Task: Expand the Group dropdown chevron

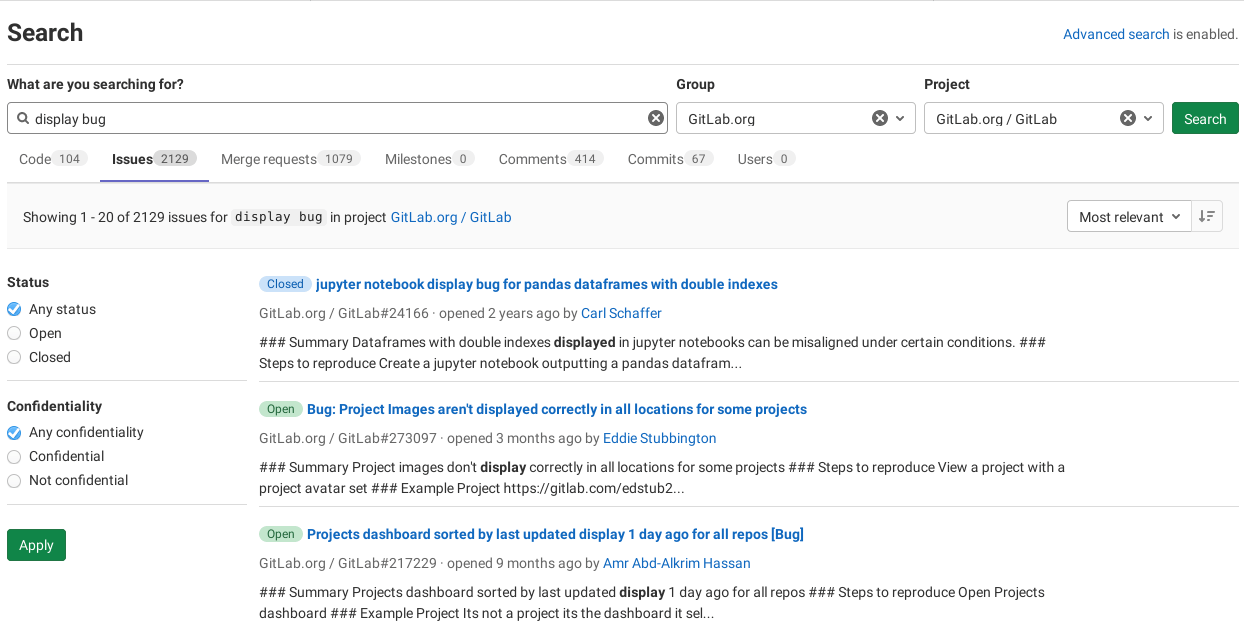Action: click(900, 118)
